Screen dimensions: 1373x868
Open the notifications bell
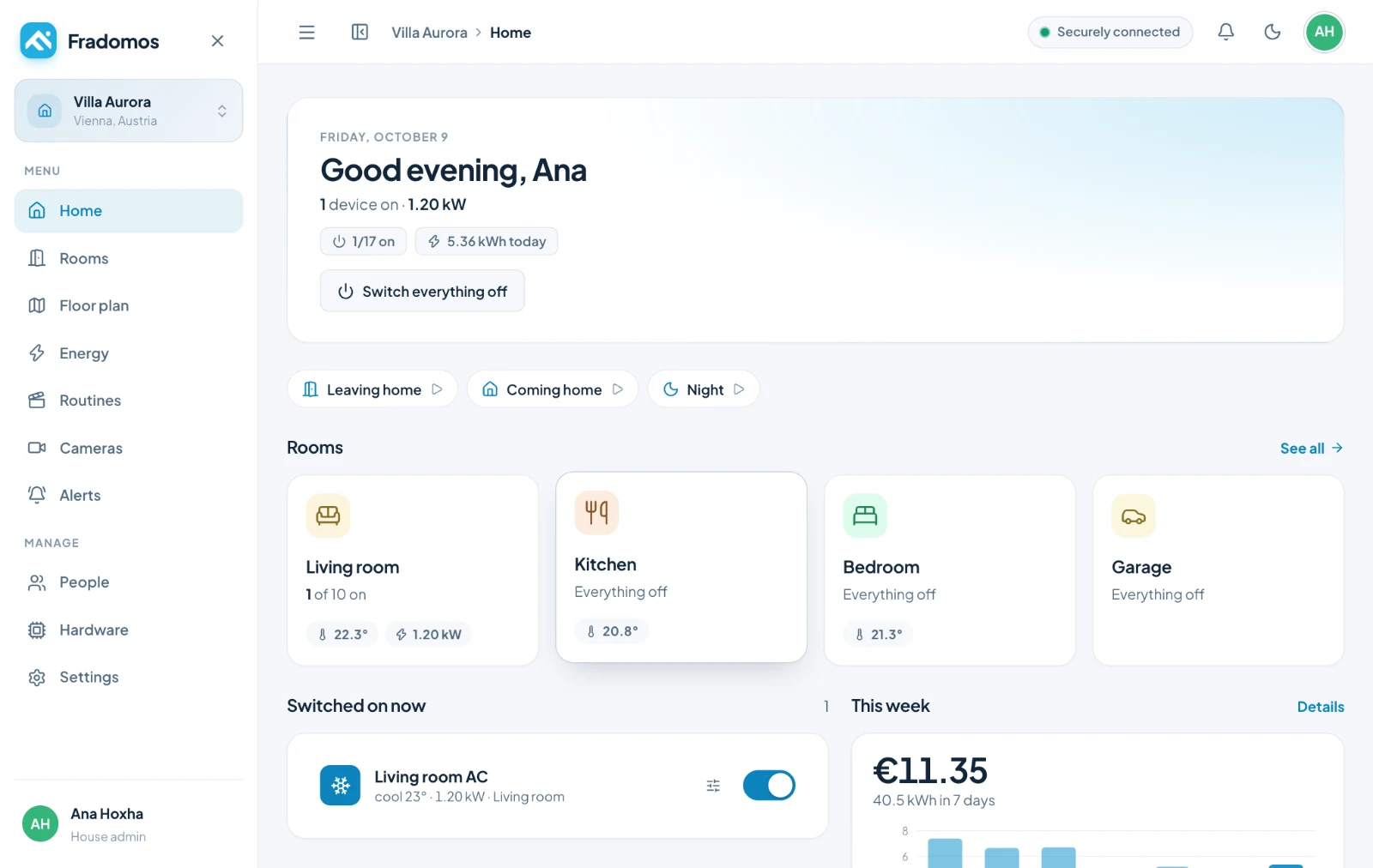pyautogui.click(x=1226, y=33)
